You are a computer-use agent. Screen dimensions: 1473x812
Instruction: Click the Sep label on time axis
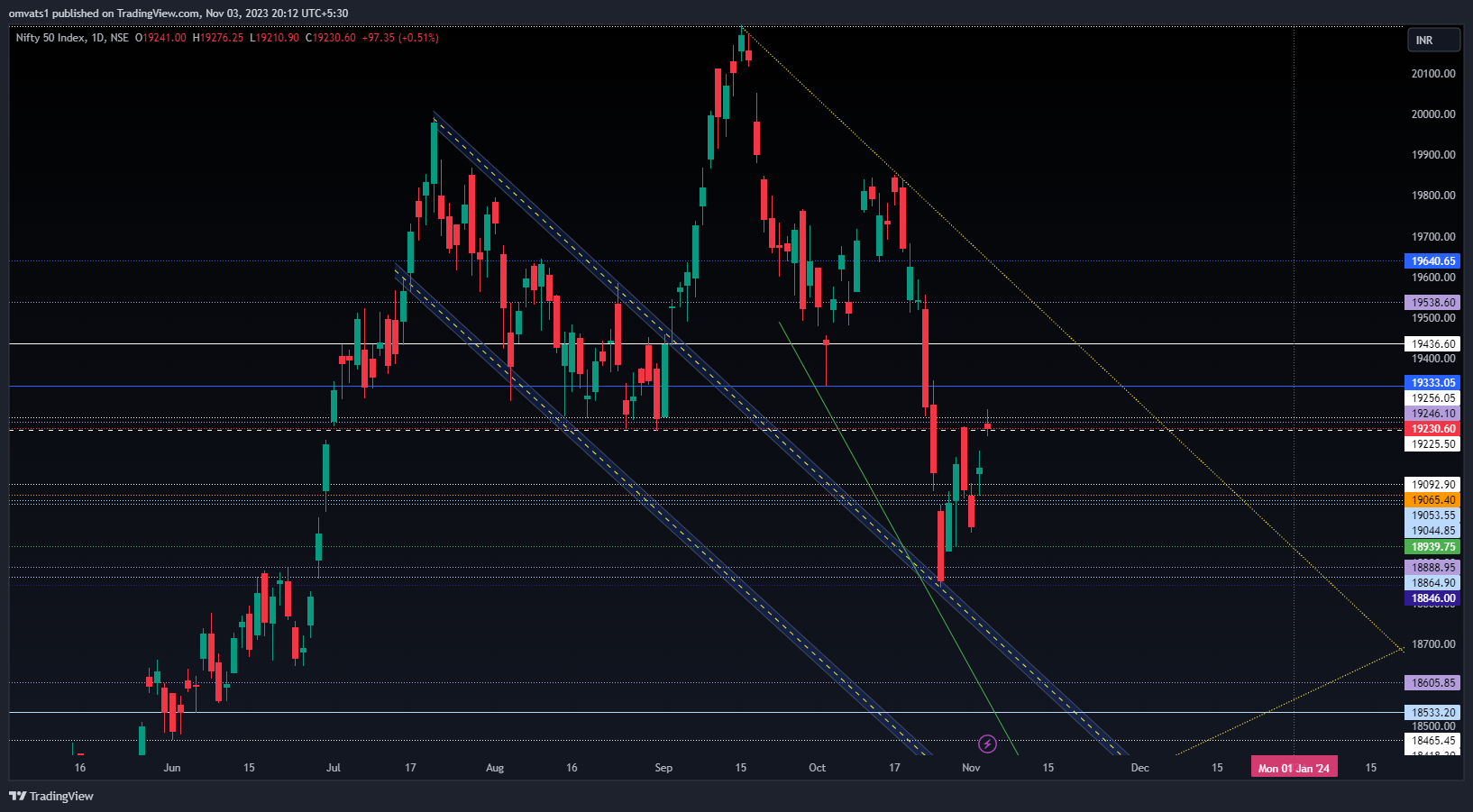pos(663,768)
